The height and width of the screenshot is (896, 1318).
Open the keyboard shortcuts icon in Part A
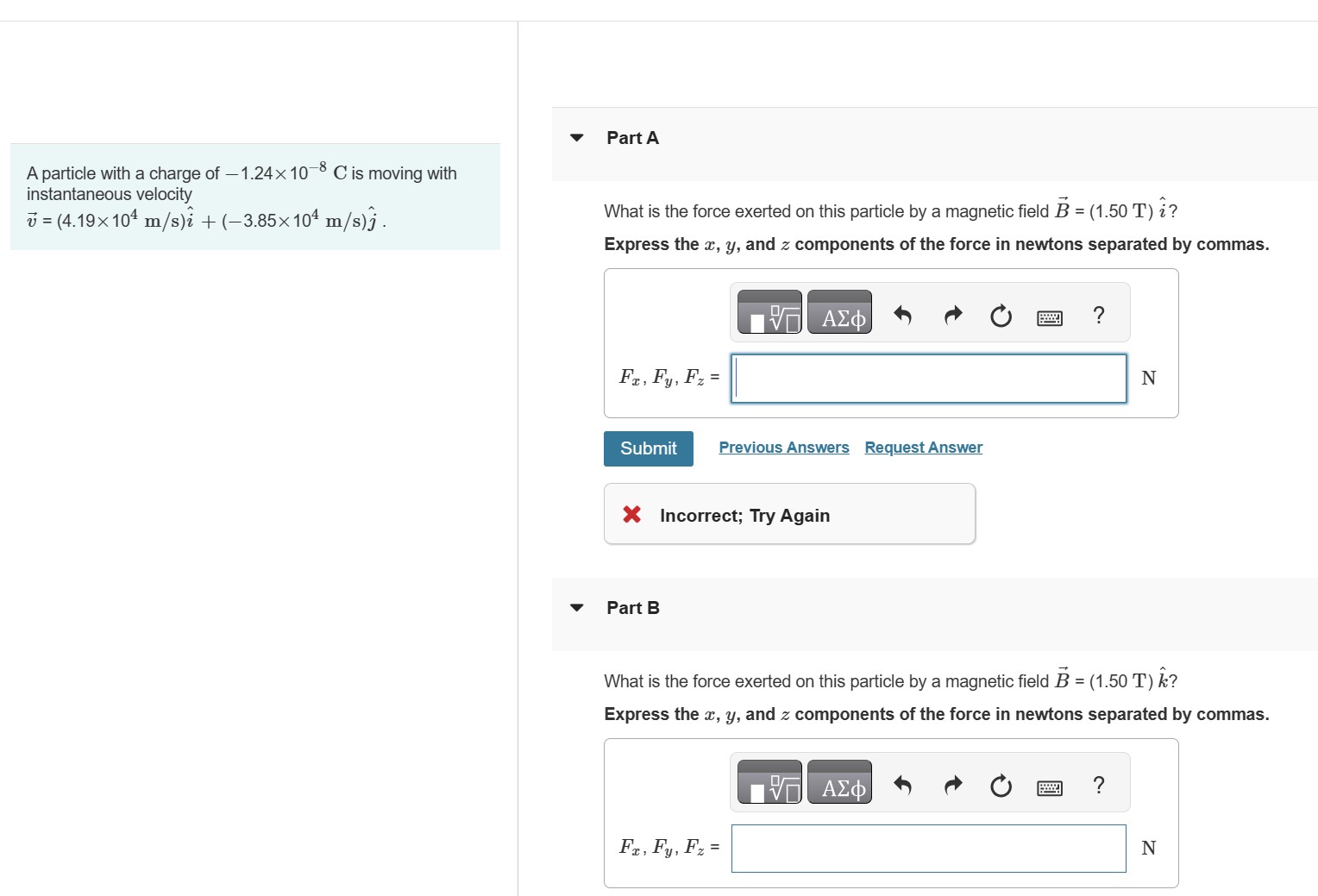(1049, 317)
